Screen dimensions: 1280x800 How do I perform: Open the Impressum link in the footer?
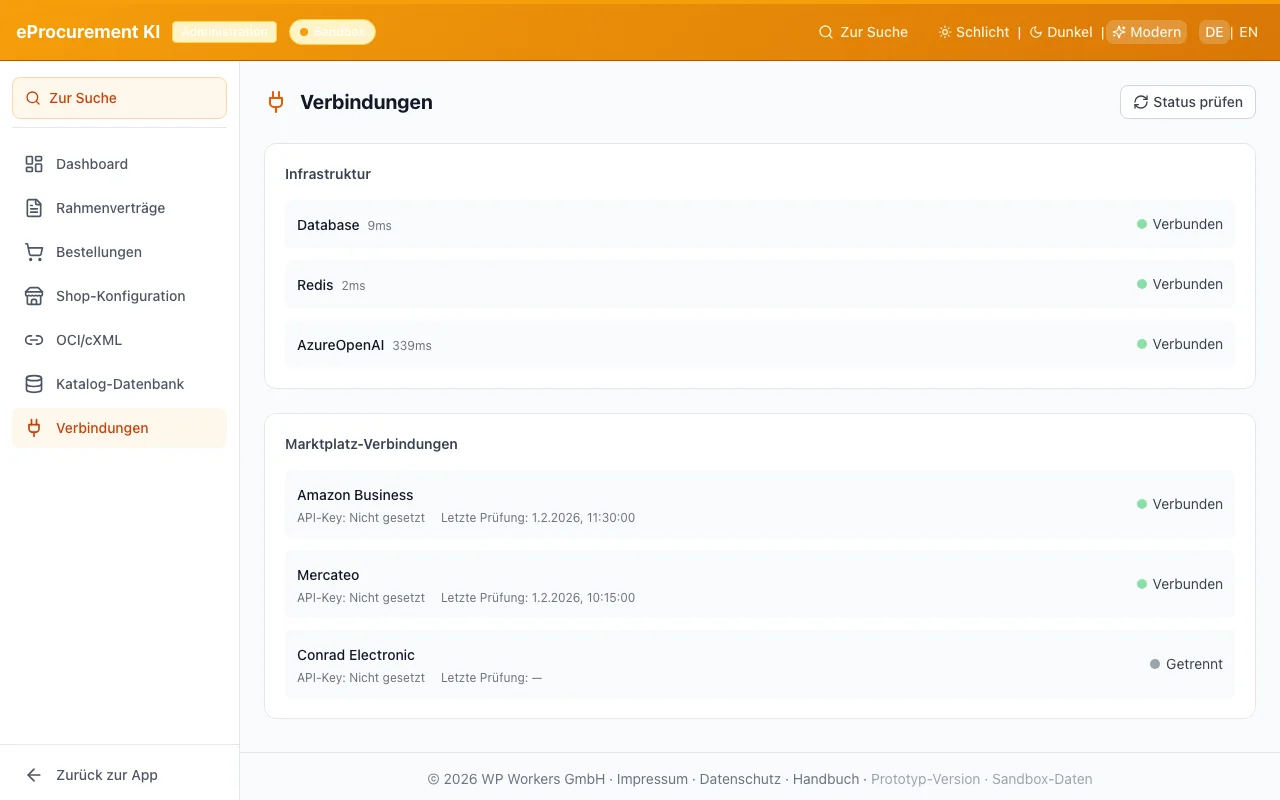(x=652, y=778)
